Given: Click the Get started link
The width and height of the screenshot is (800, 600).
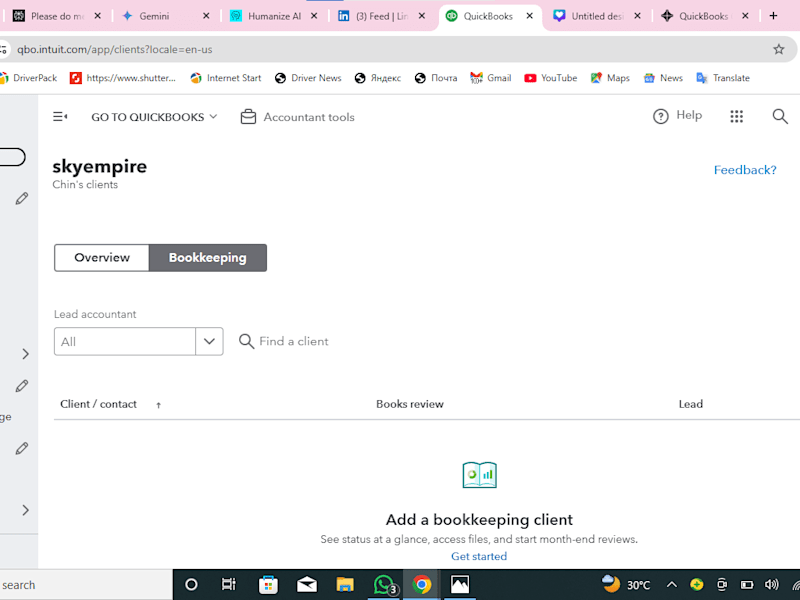Looking at the screenshot, I should [x=479, y=556].
